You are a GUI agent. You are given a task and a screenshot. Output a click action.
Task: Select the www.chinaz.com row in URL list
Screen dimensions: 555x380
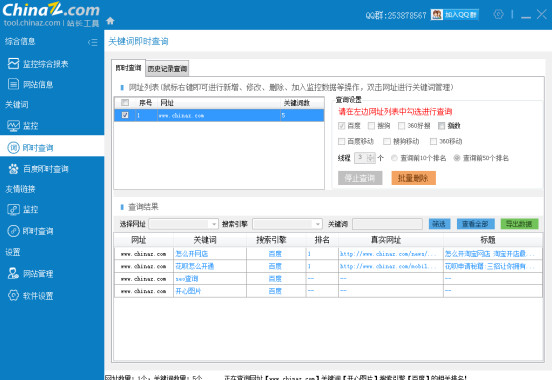[x=219, y=115]
